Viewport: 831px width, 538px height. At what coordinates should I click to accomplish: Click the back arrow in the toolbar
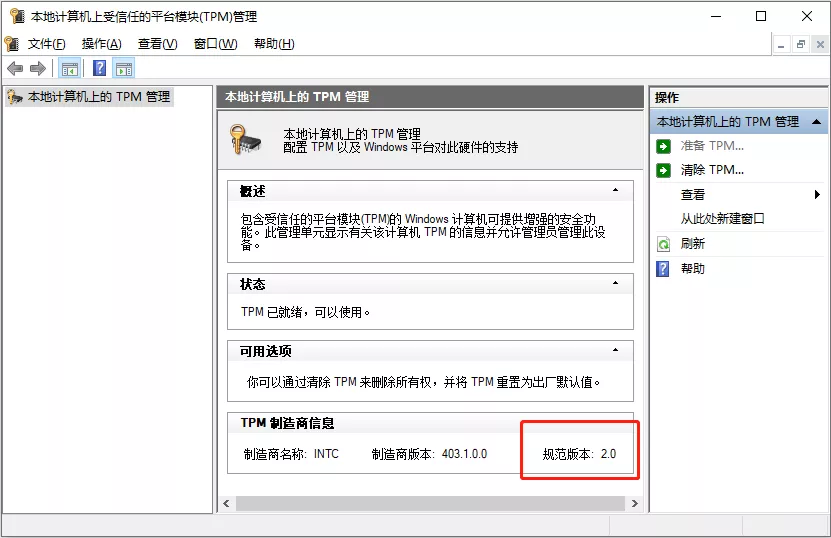pos(15,68)
